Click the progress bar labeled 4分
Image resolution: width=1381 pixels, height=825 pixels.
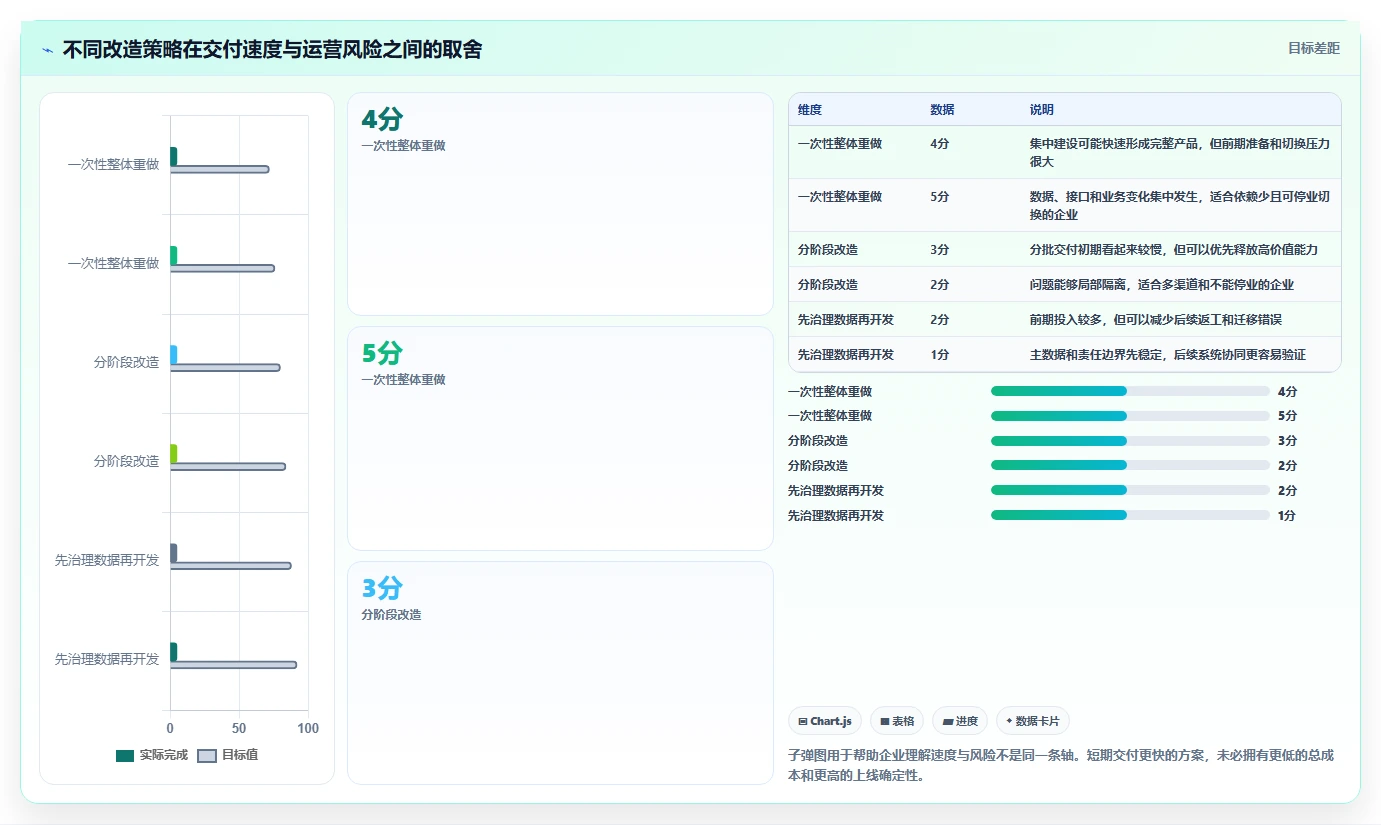pos(1130,391)
